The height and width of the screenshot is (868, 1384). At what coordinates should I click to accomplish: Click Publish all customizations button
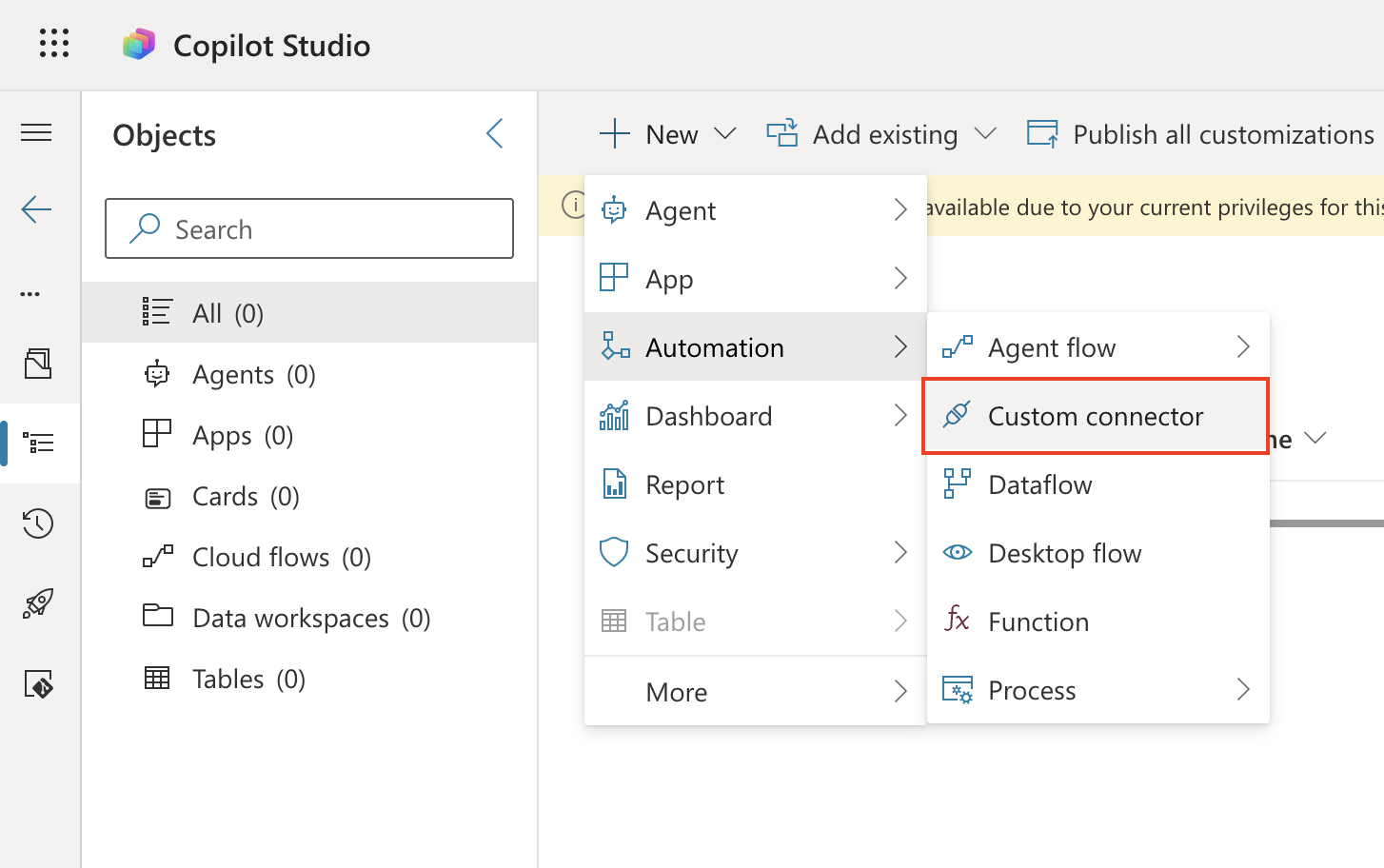point(1201,134)
